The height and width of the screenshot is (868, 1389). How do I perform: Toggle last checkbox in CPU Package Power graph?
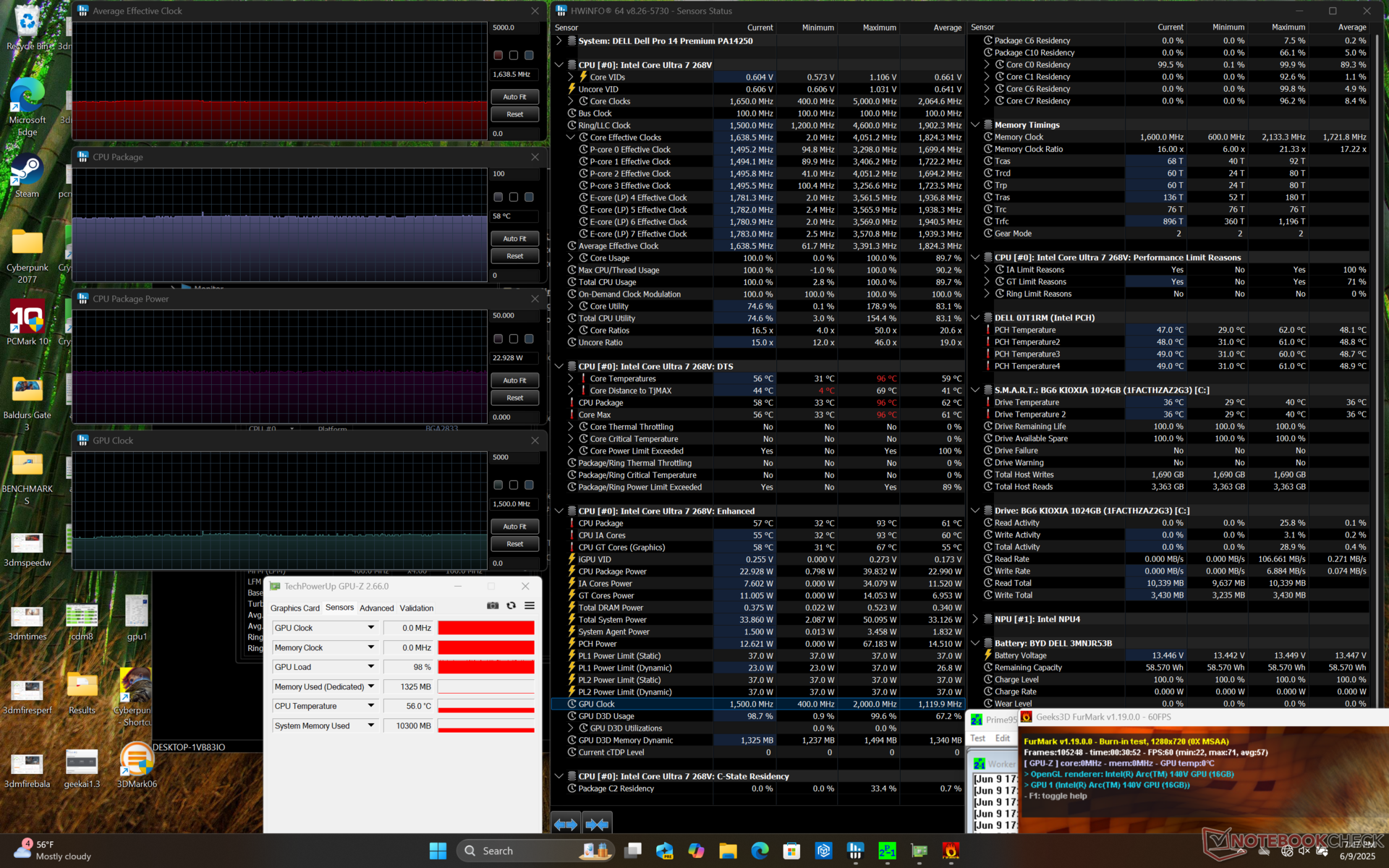click(x=529, y=339)
